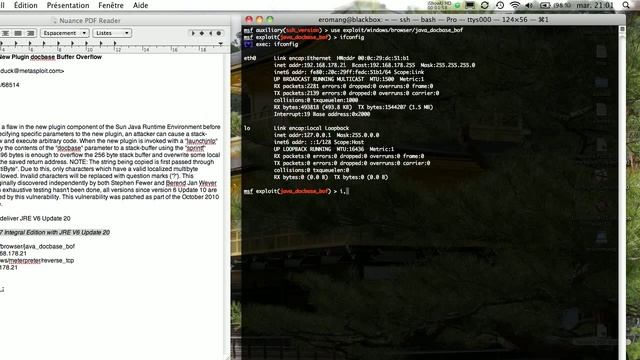Click the "eth0" interface label in Terminal
Image resolution: width=640 pixels, height=360 pixels.
pos(250,58)
